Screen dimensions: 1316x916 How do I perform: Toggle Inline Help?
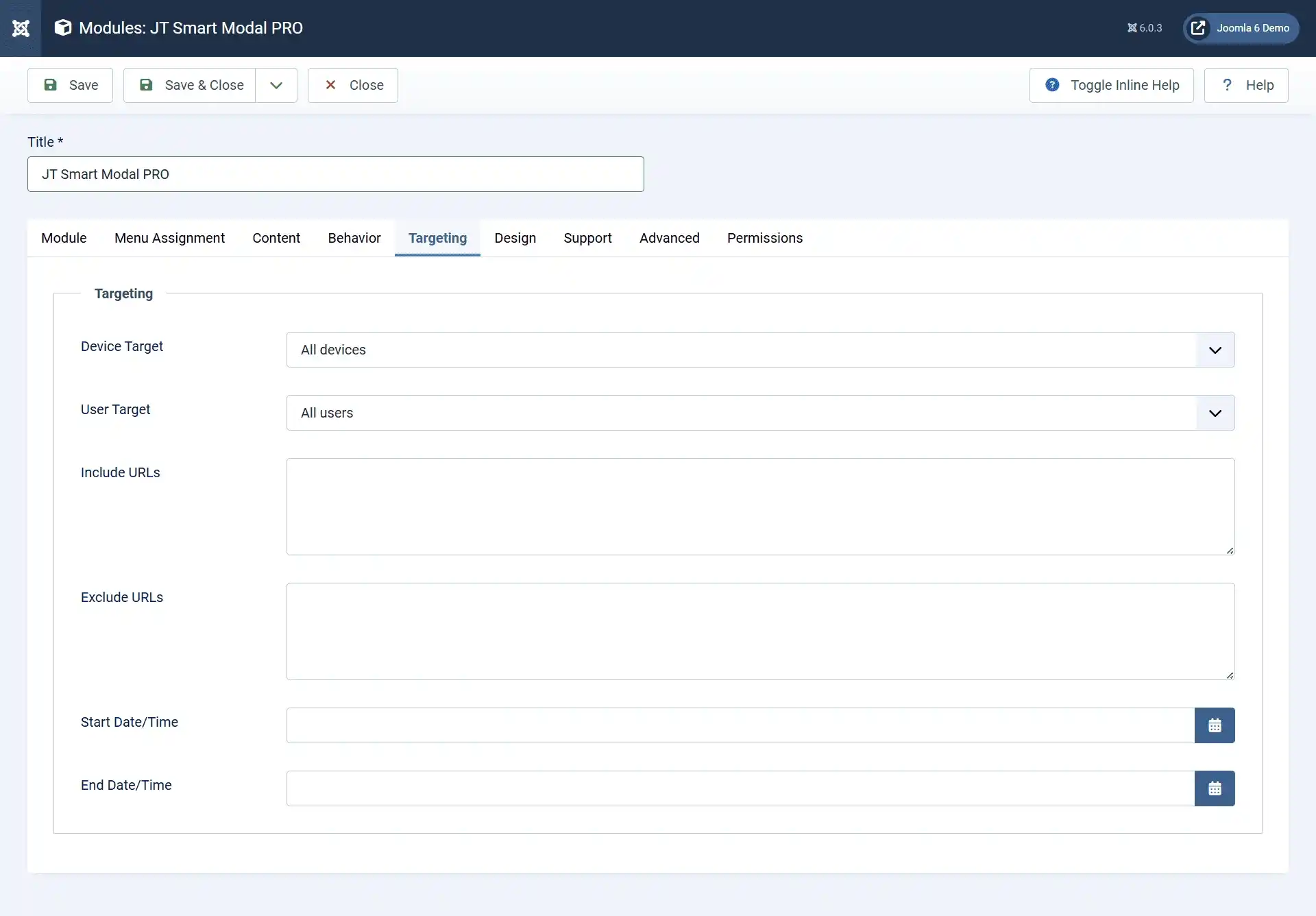1112,85
